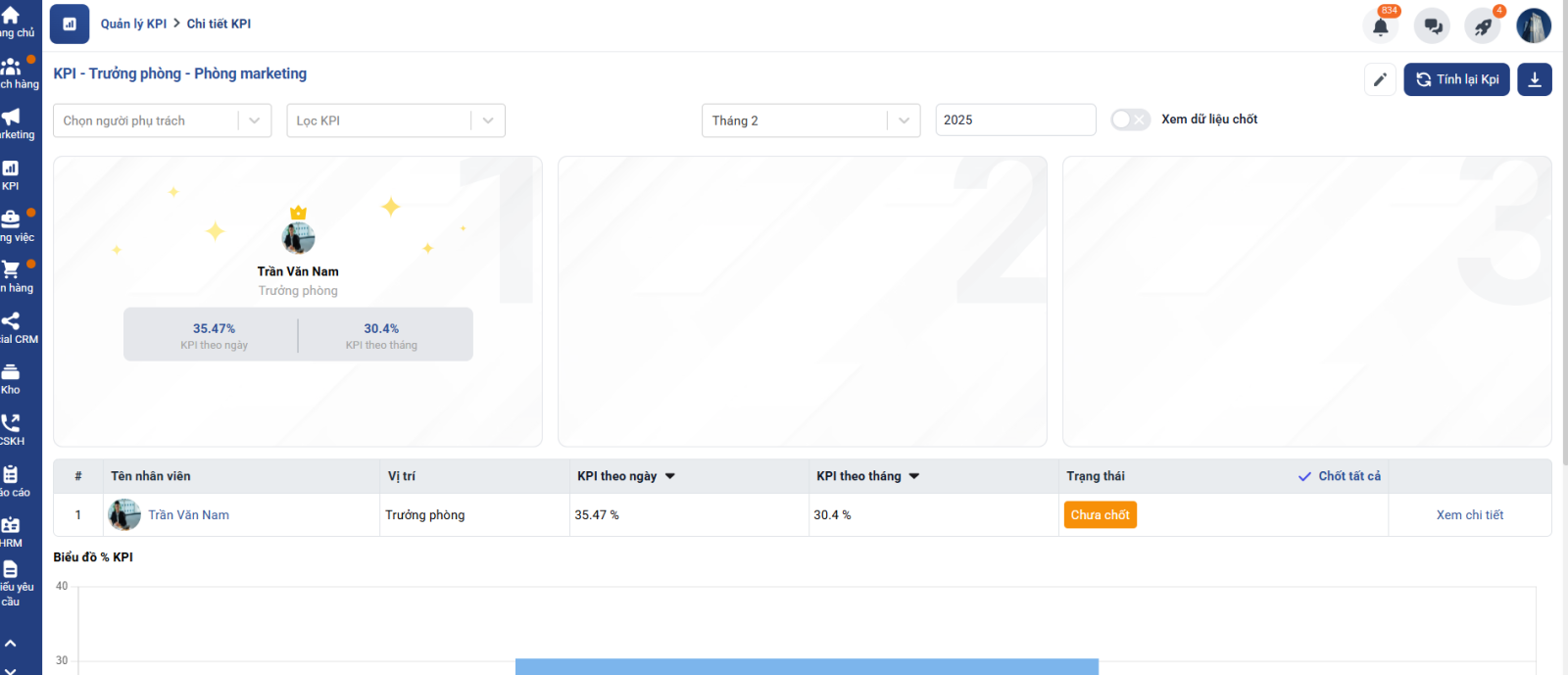
Task: Click the notification bell icon
Action: [x=1380, y=26]
